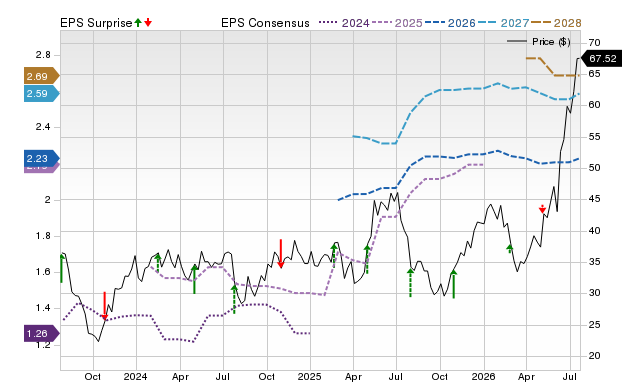The width and height of the screenshot is (640, 382).
Task: Click the light blue 2.59 value tag
Action: point(42,93)
